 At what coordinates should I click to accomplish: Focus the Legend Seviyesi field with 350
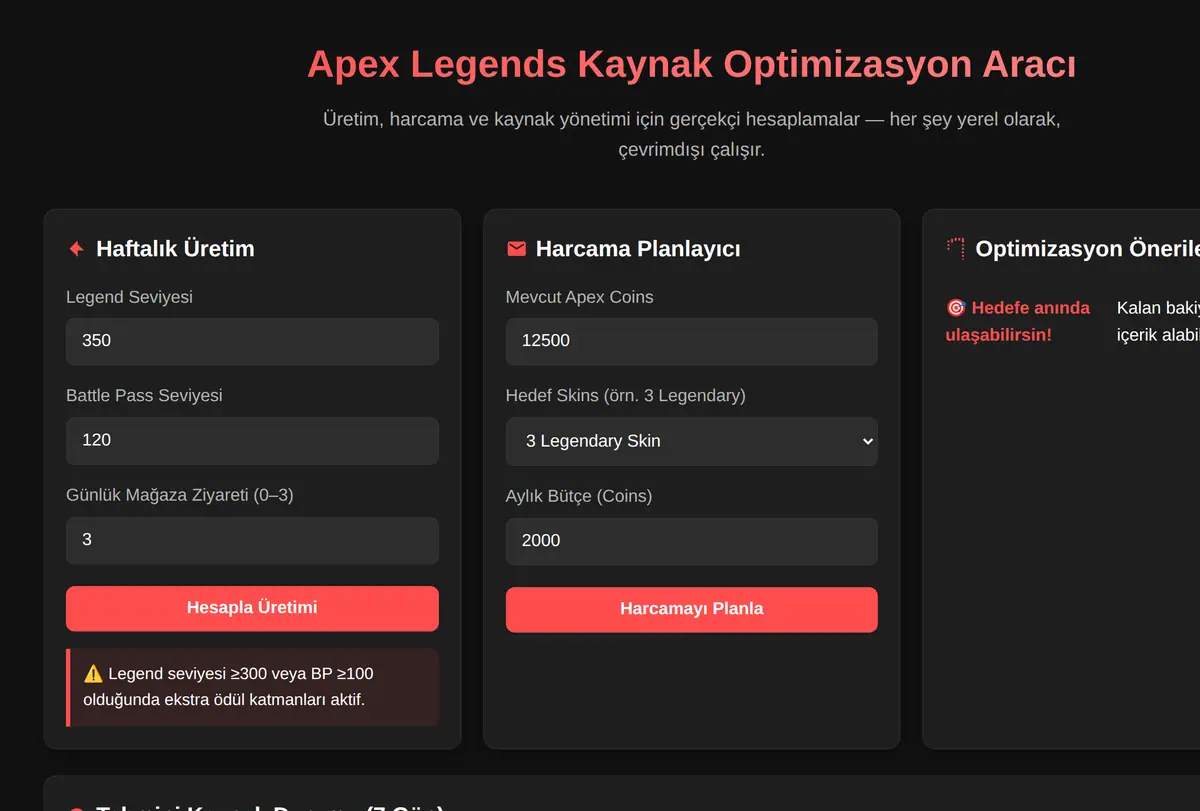(x=252, y=341)
